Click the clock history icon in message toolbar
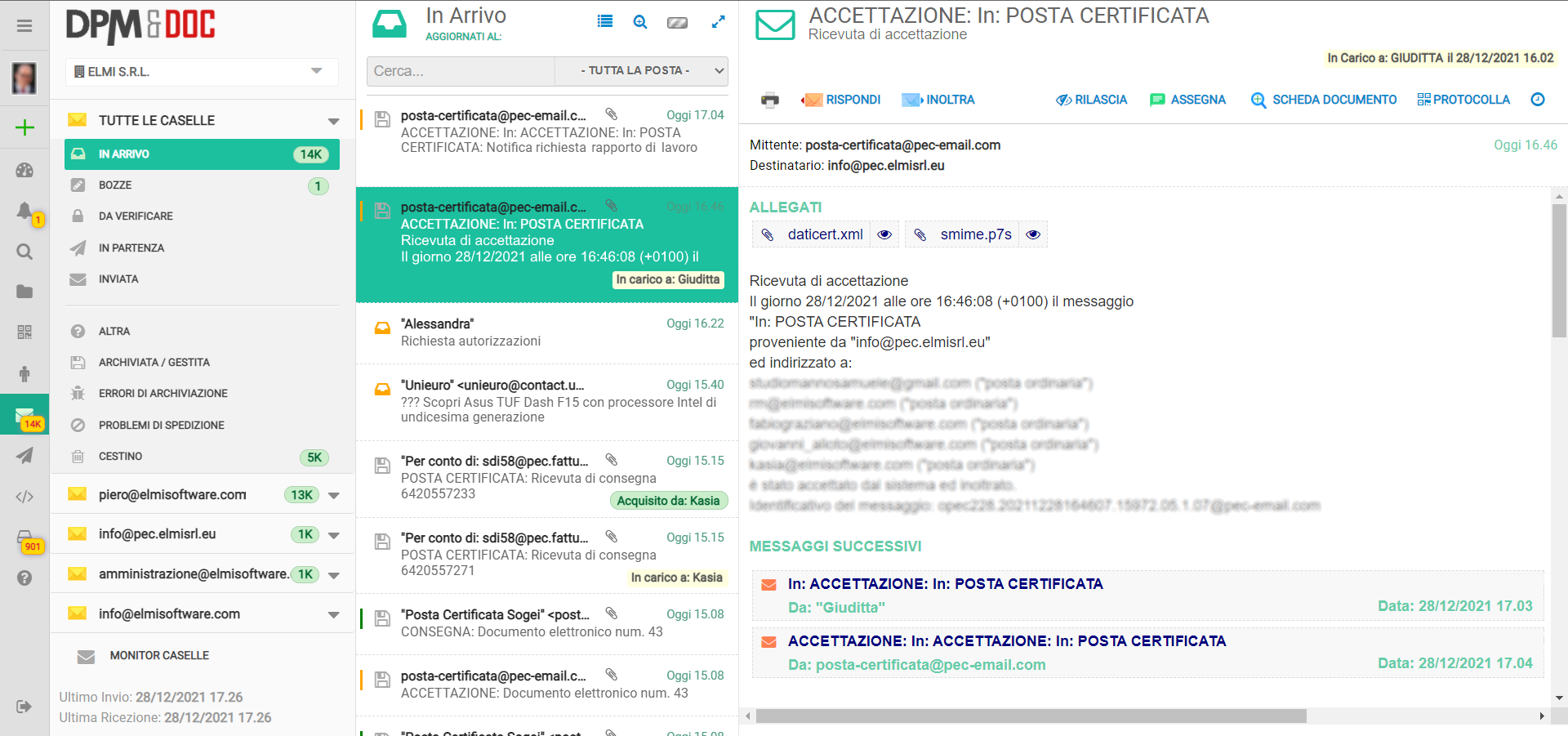The width and height of the screenshot is (1568, 736). [1538, 100]
